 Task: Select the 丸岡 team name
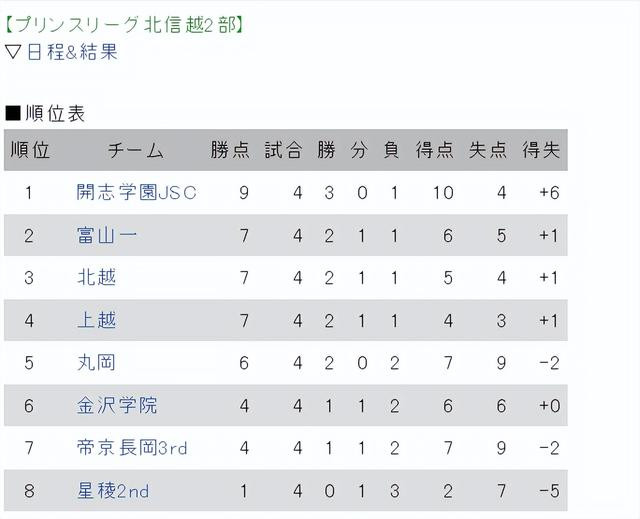[x=96, y=362]
